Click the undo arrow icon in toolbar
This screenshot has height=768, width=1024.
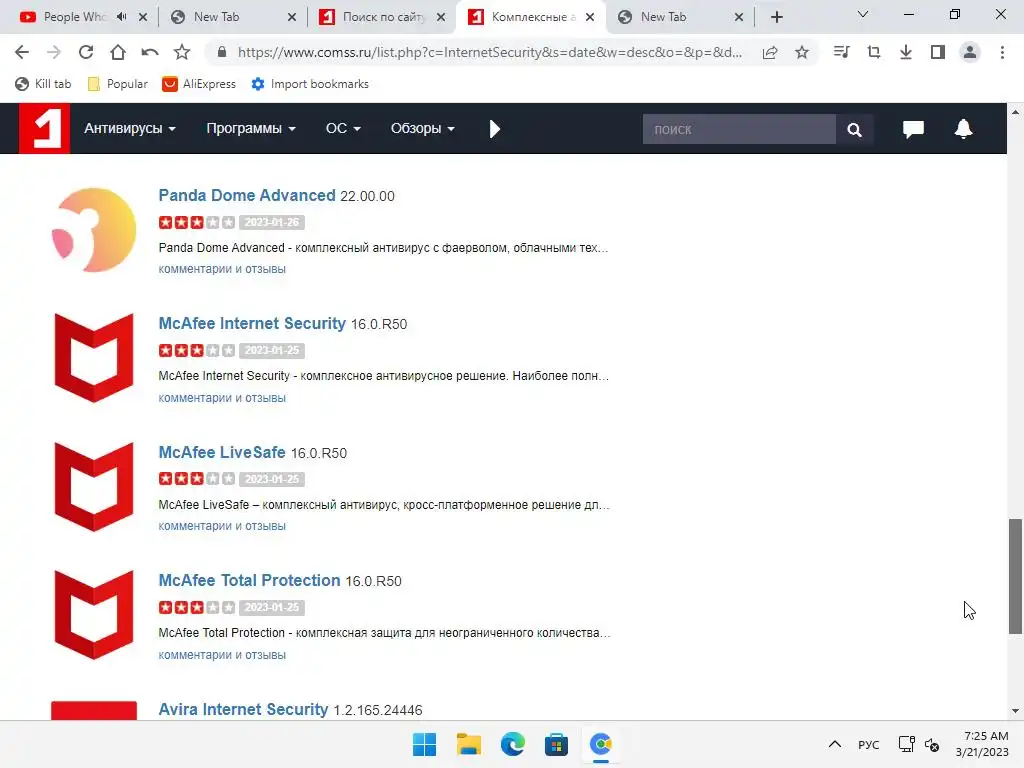pos(150,52)
